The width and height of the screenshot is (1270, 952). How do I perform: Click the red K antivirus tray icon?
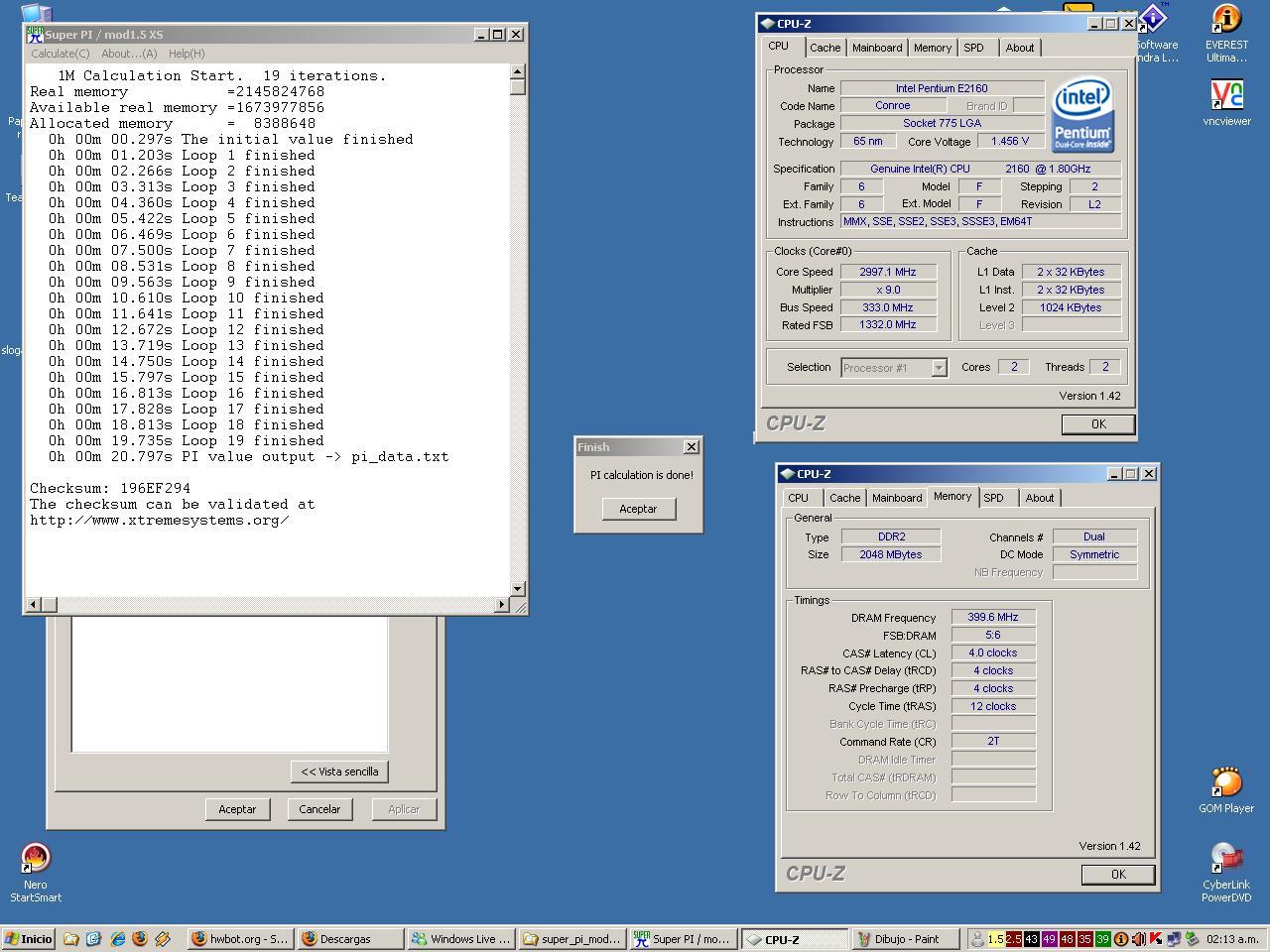click(x=1156, y=939)
